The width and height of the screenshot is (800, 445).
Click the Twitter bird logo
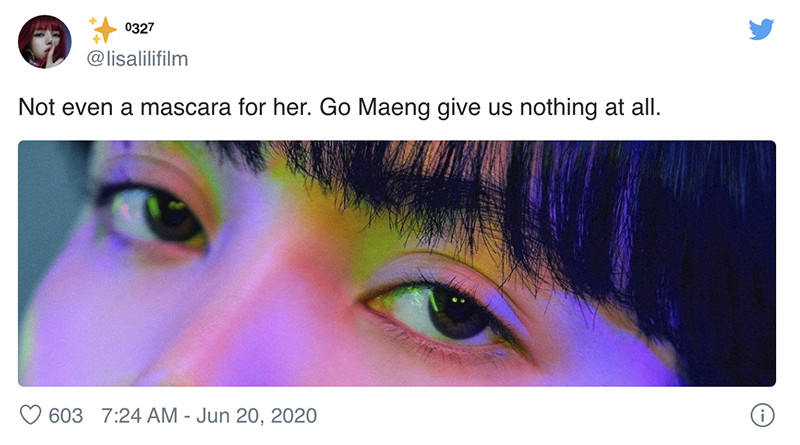762,31
